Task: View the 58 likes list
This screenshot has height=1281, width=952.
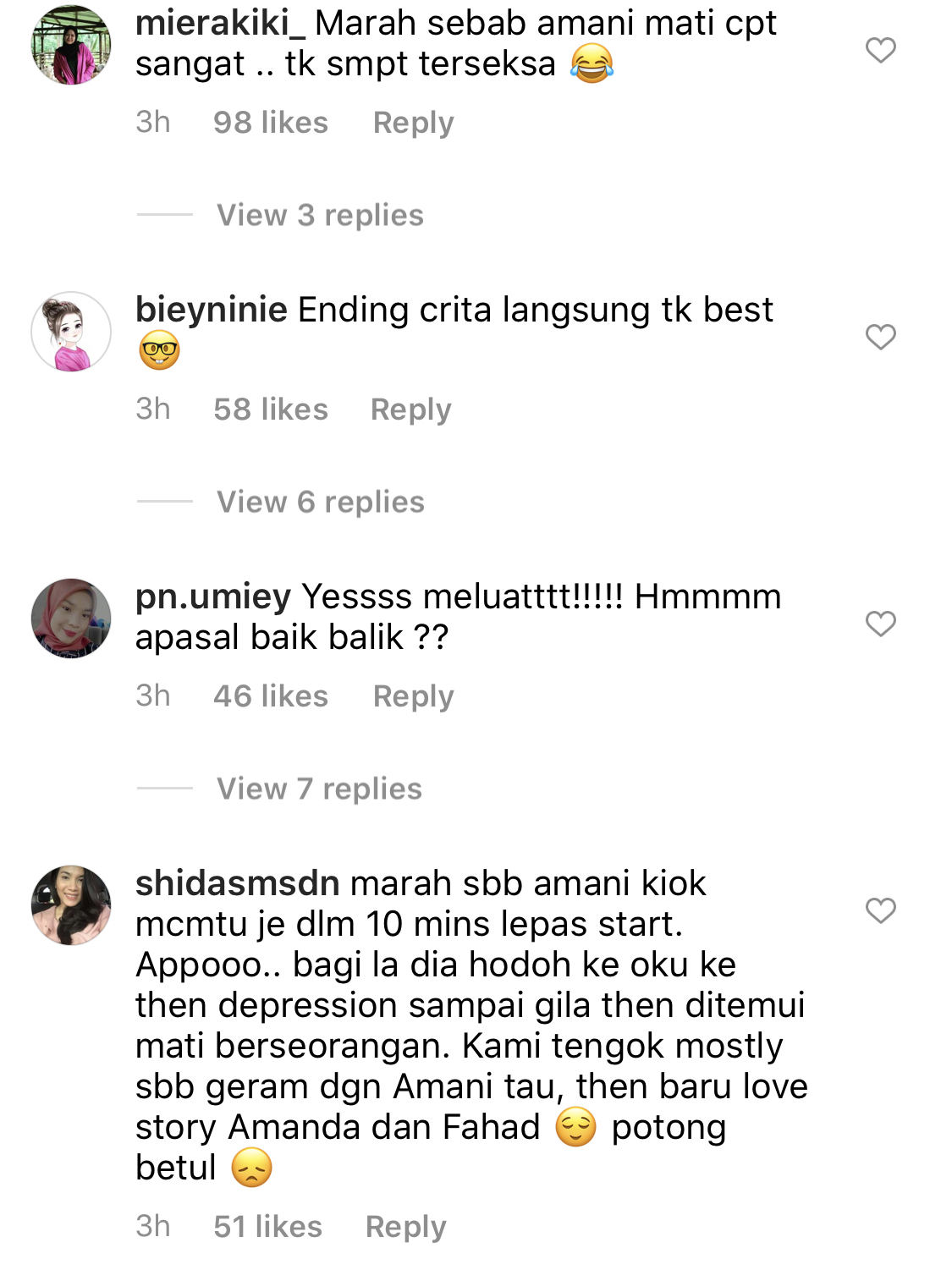Action: pos(271,410)
